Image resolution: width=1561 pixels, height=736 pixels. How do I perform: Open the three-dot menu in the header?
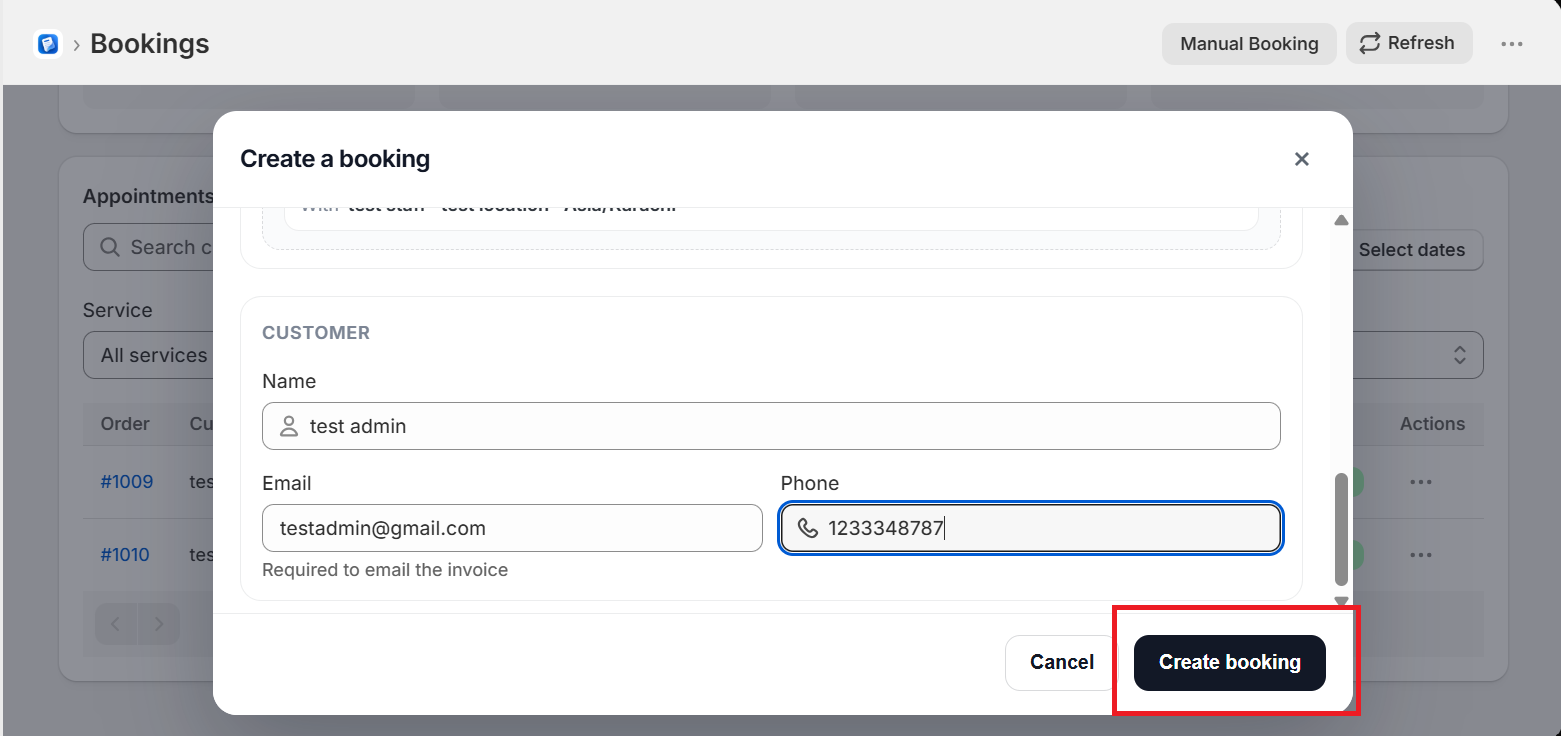click(x=1512, y=44)
